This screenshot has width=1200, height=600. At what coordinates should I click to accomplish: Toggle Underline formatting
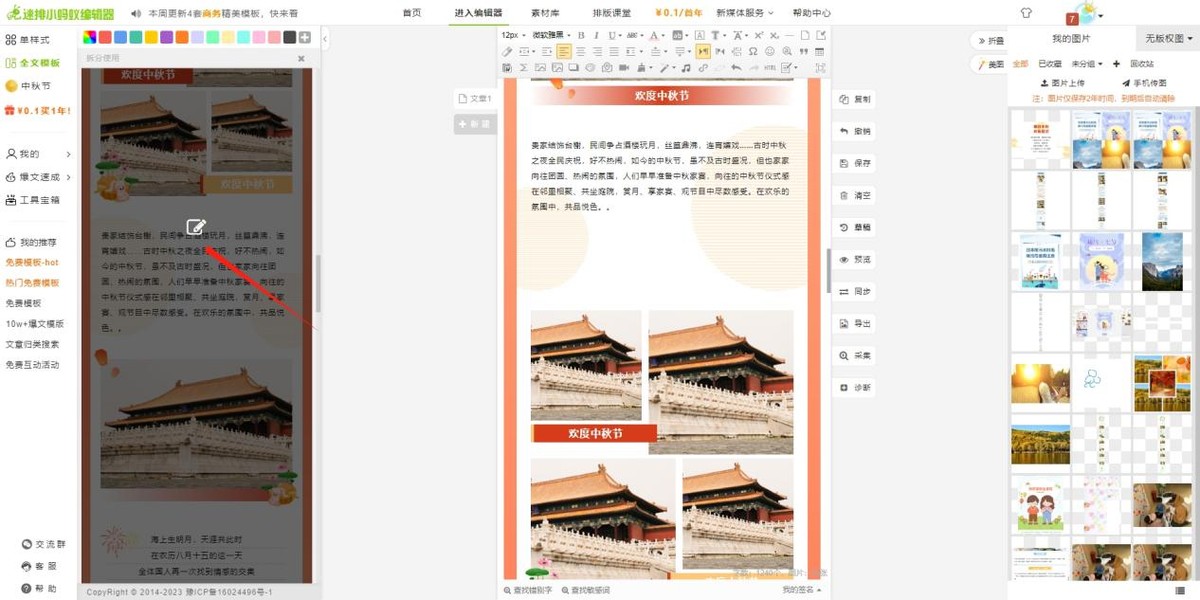pyautogui.click(x=611, y=35)
